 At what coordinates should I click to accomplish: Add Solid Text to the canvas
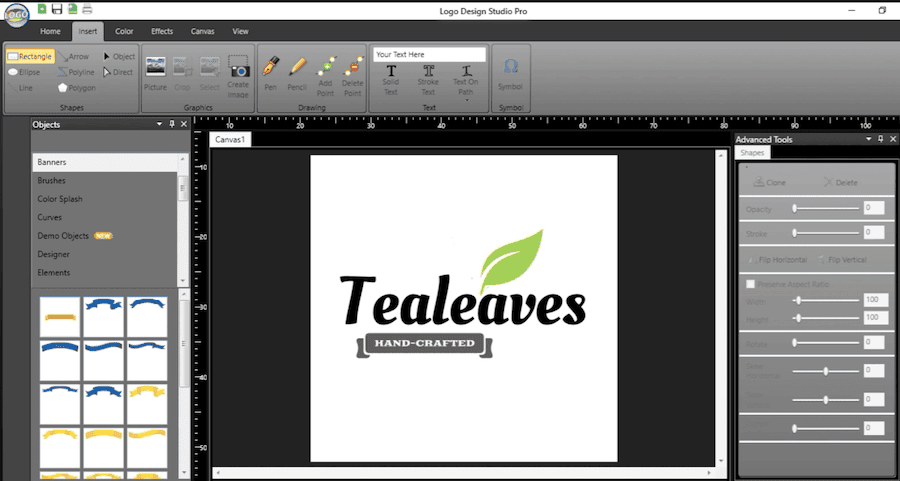(391, 78)
